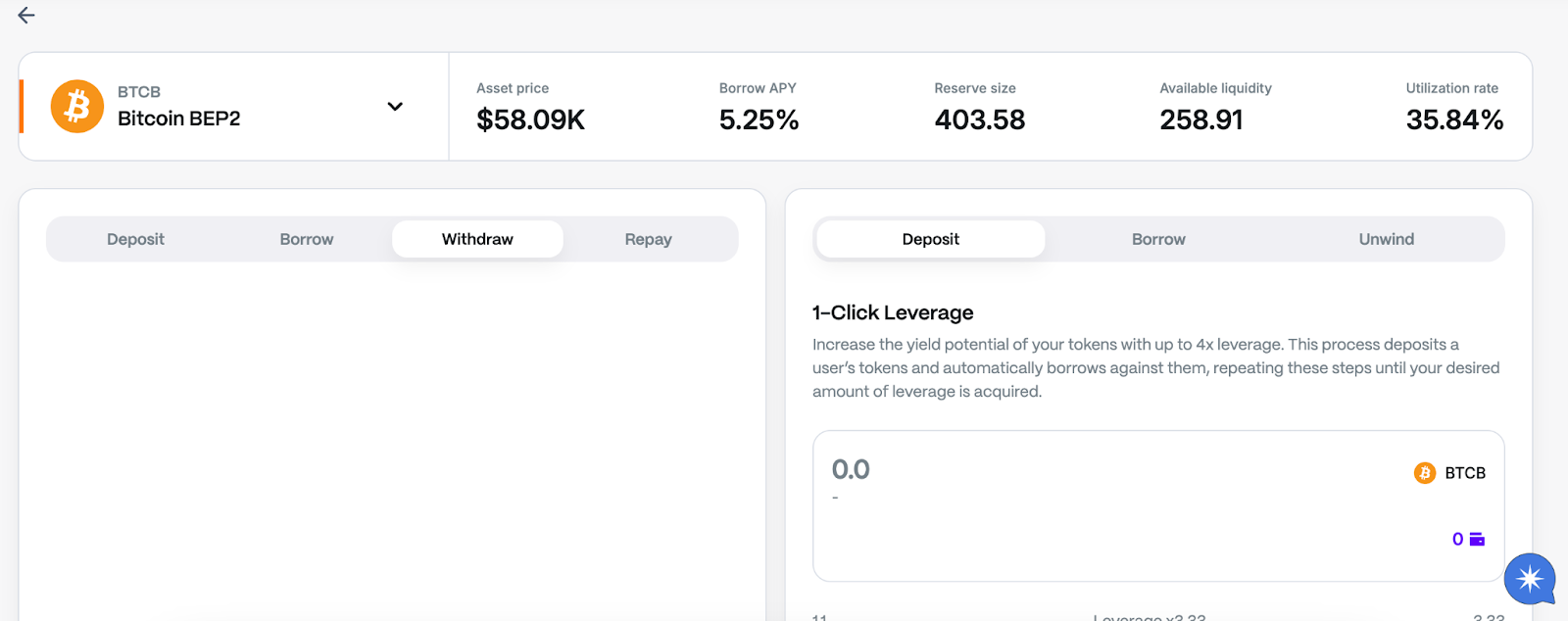Switch to the leverage Borrow tab
1568x621 pixels.
pos(1158,239)
